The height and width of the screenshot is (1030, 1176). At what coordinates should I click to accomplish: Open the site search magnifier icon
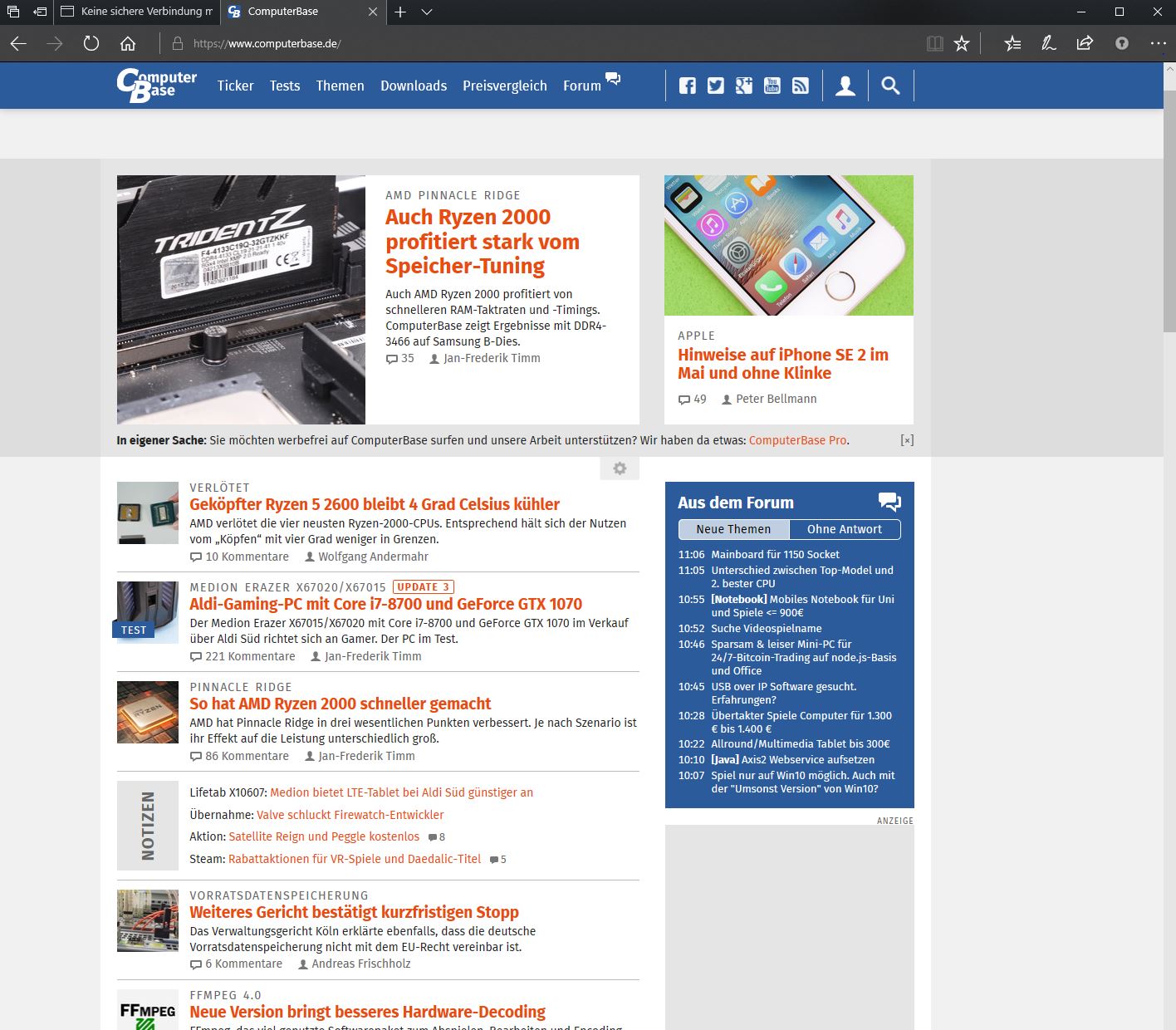[890, 86]
